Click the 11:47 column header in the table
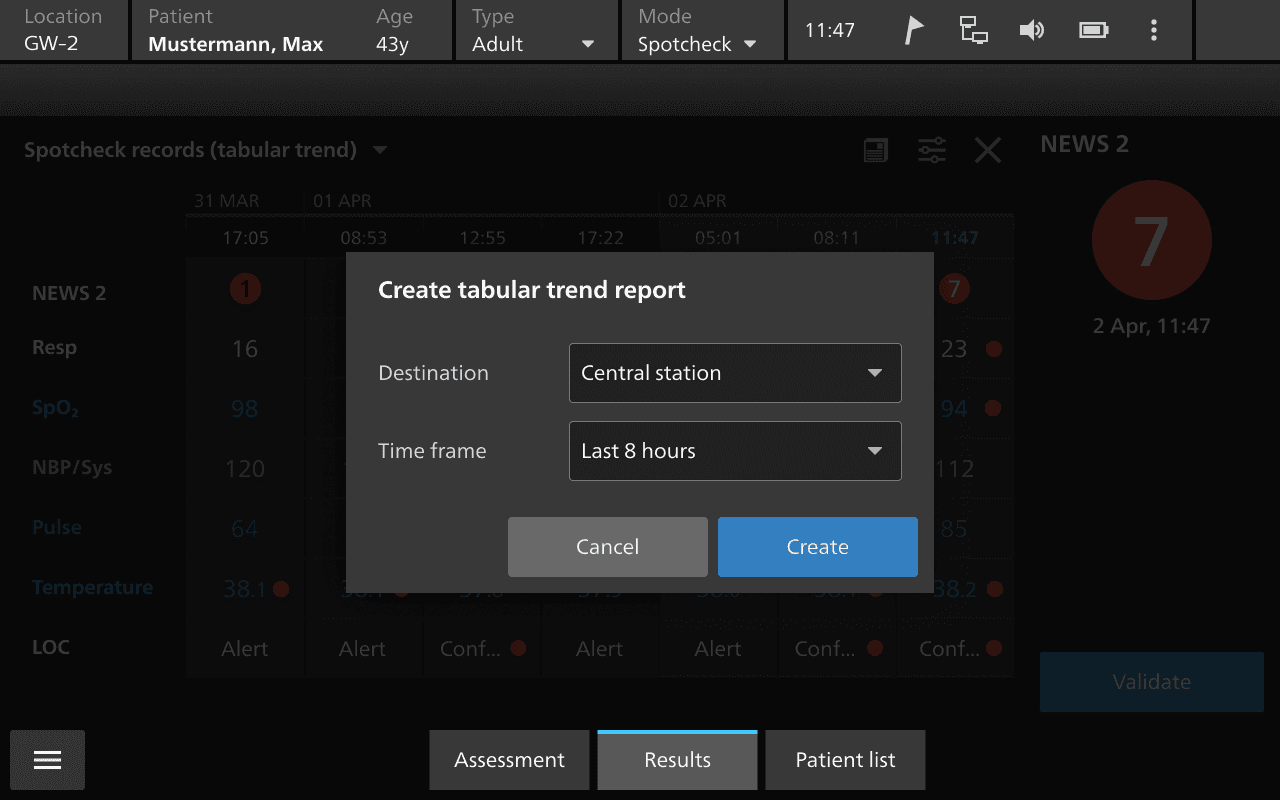 click(x=955, y=238)
